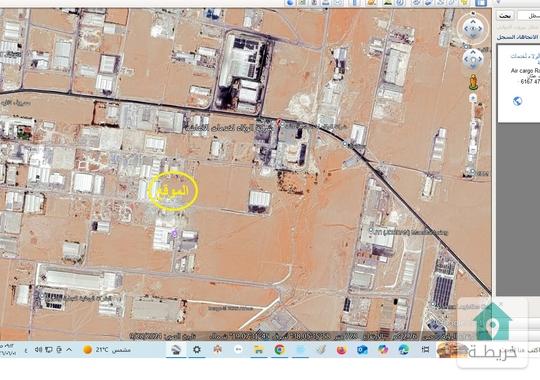Image resolution: width=540 pixels, height=380 pixels.
Task: Click placemark icon on curved road junction
Action: point(346,144)
